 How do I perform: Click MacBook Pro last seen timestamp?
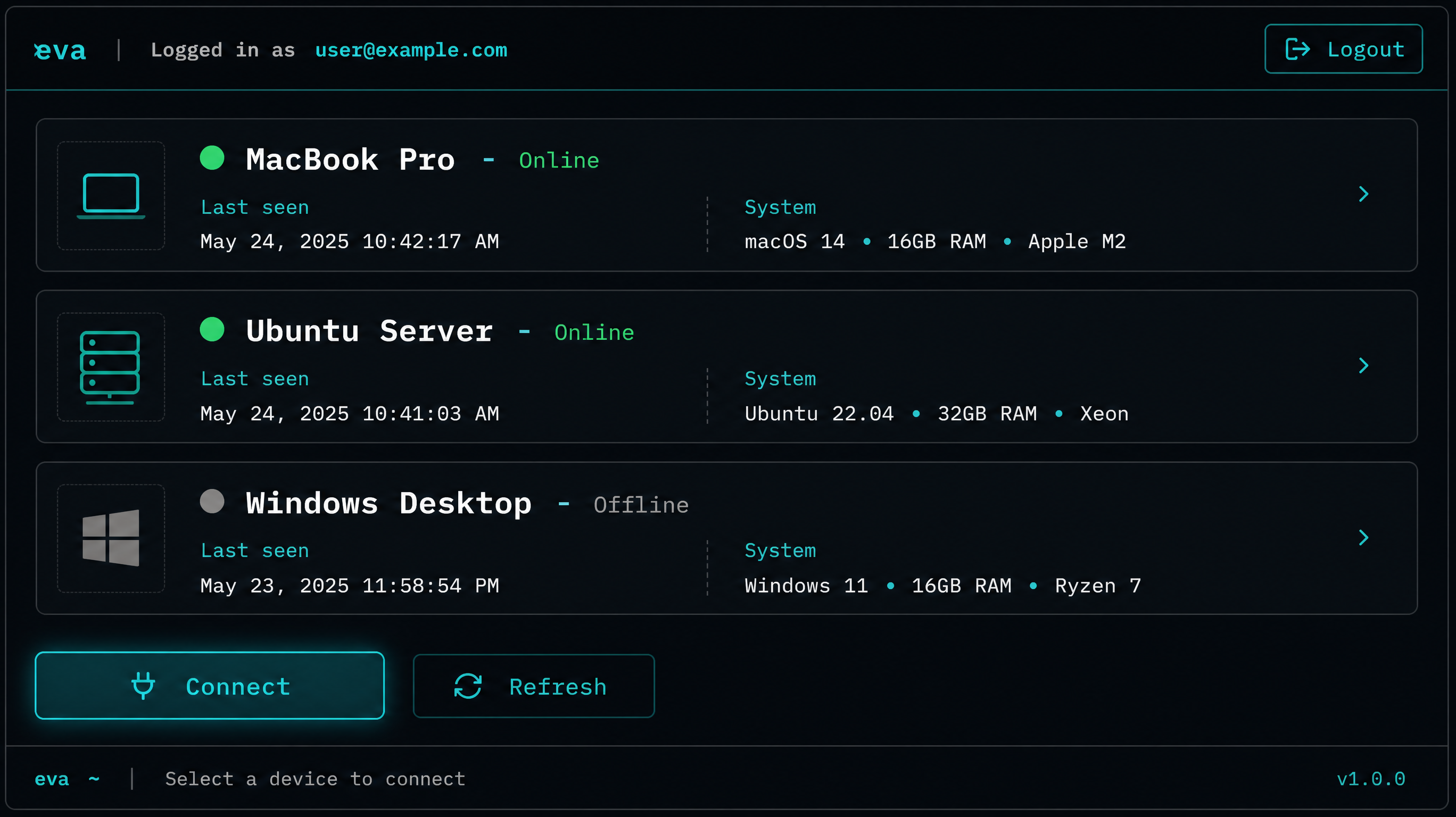[350, 242]
